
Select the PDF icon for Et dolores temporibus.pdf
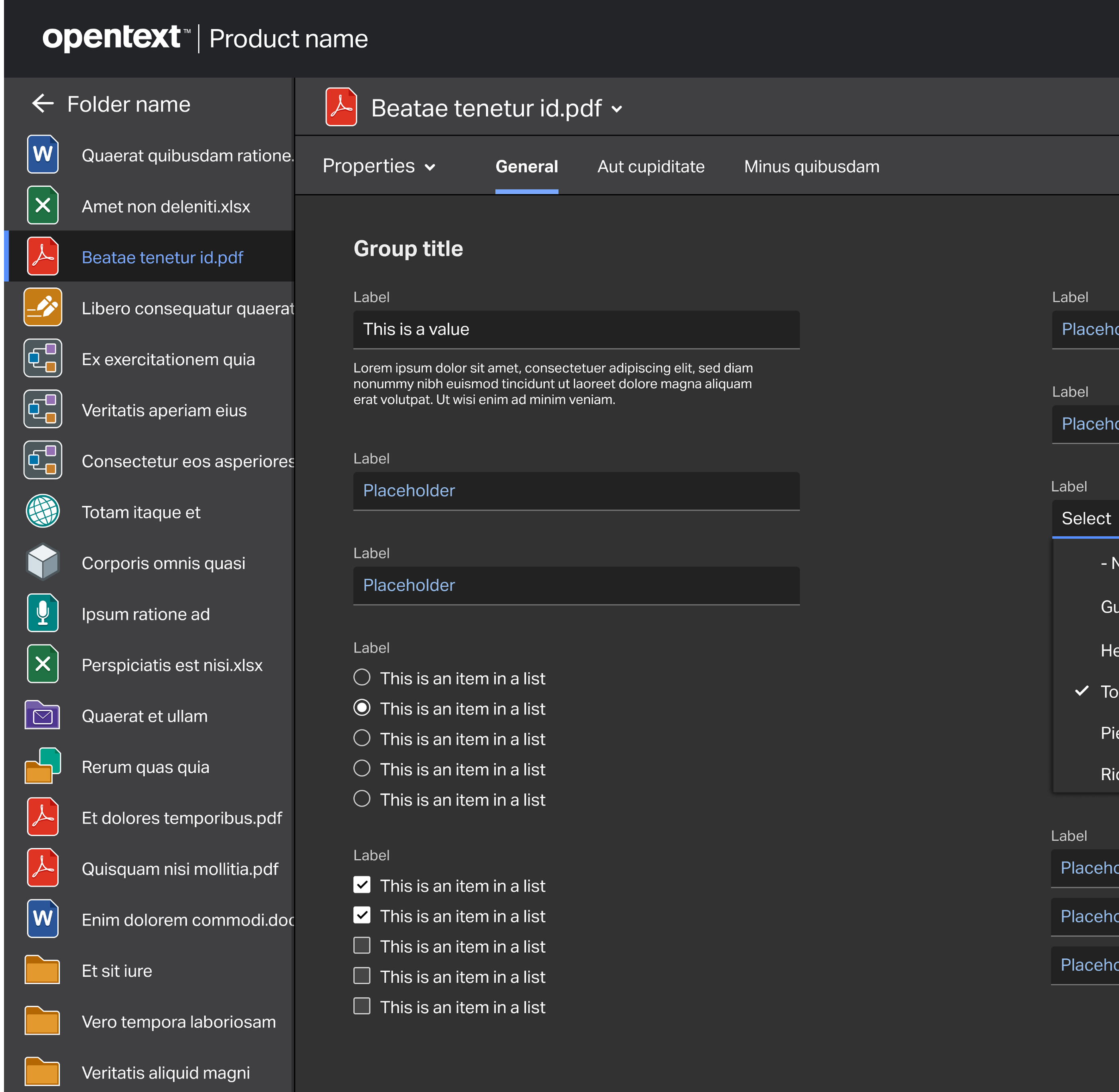coord(42,817)
